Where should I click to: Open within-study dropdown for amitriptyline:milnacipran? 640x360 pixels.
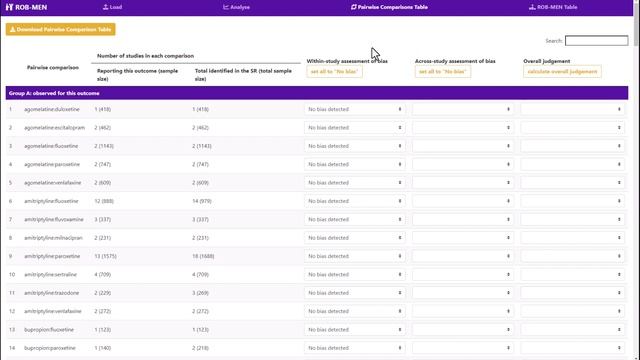point(355,238)
